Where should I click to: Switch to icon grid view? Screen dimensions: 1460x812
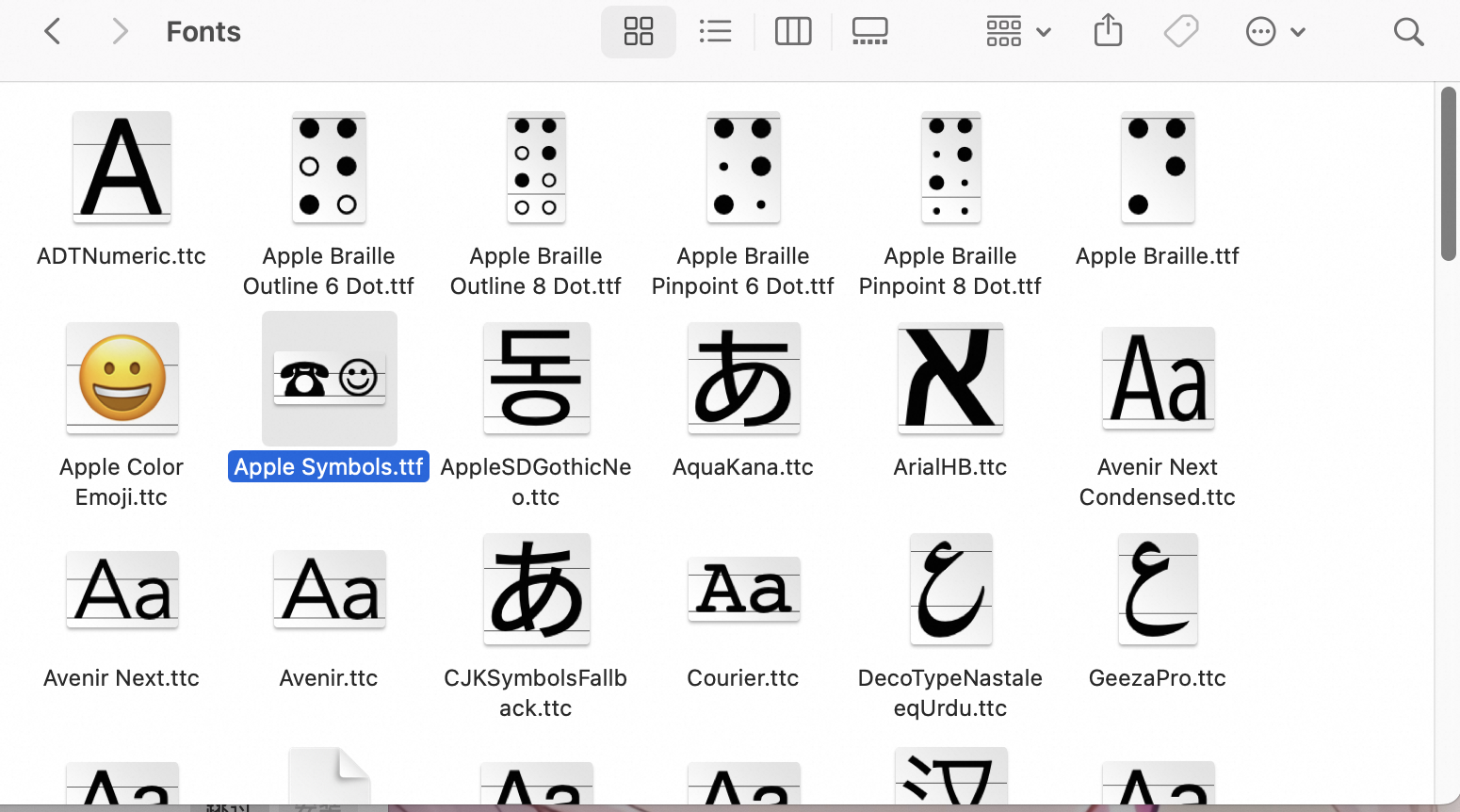coord(639,31)
